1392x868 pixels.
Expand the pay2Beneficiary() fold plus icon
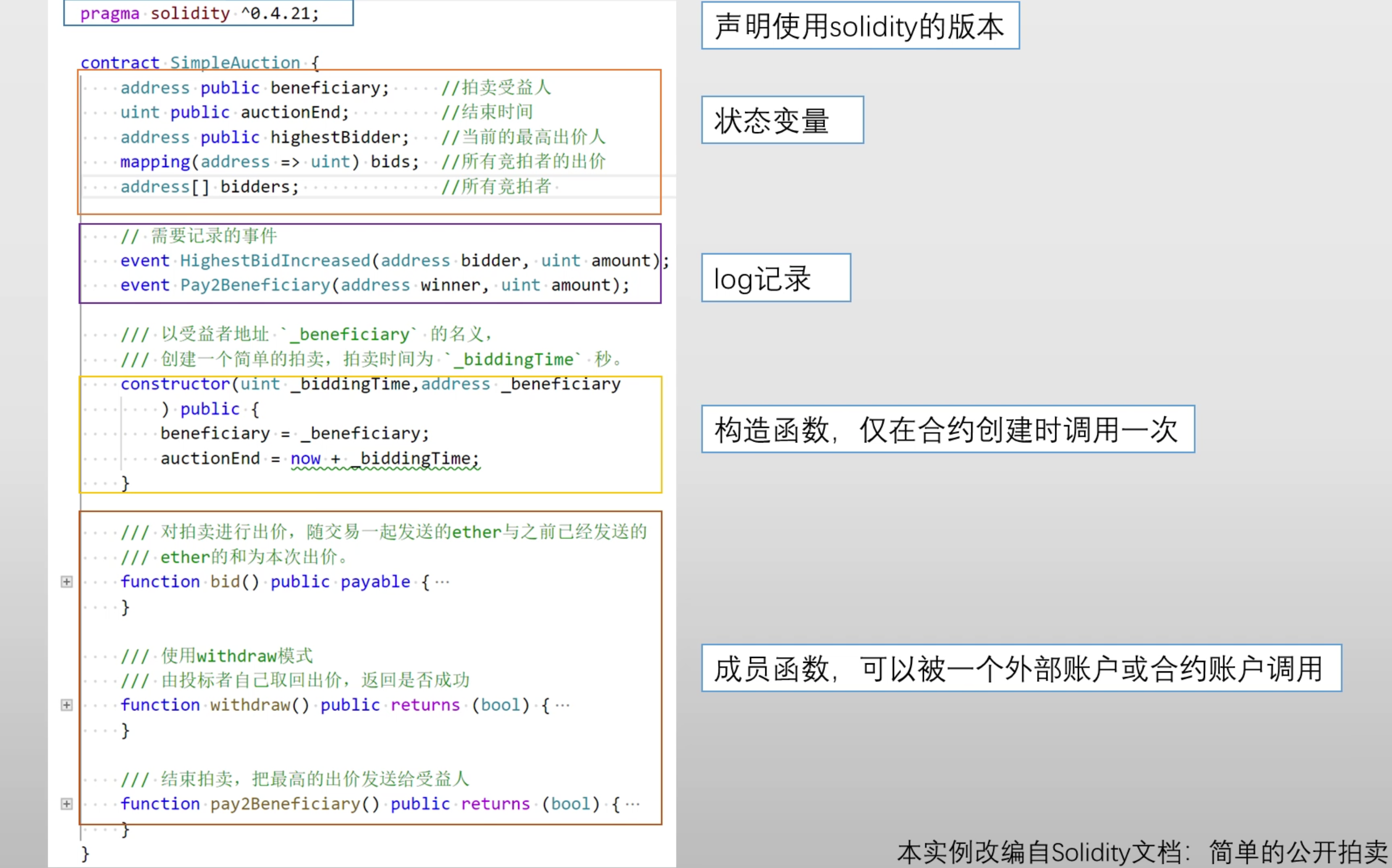click(66, 804)
